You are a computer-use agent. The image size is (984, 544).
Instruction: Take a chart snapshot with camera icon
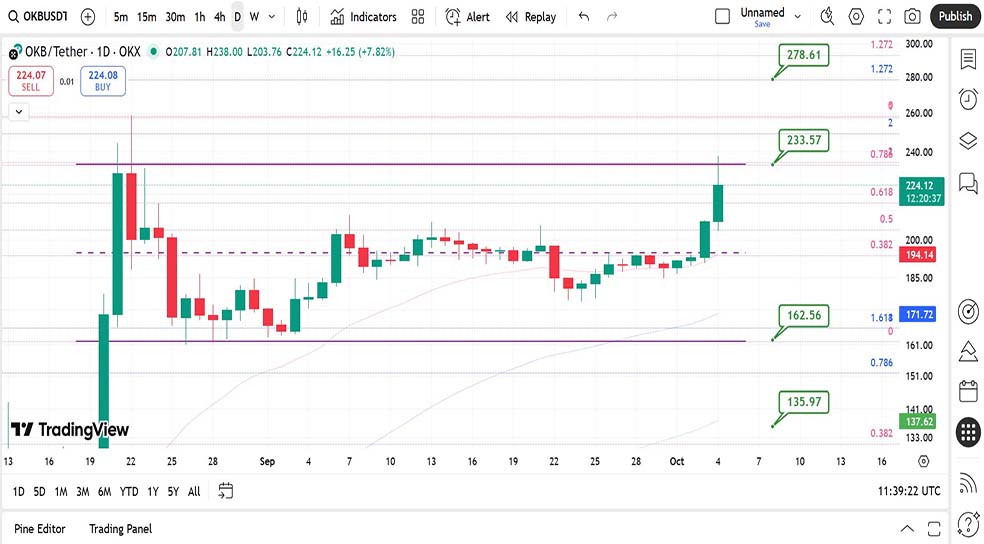912,16
